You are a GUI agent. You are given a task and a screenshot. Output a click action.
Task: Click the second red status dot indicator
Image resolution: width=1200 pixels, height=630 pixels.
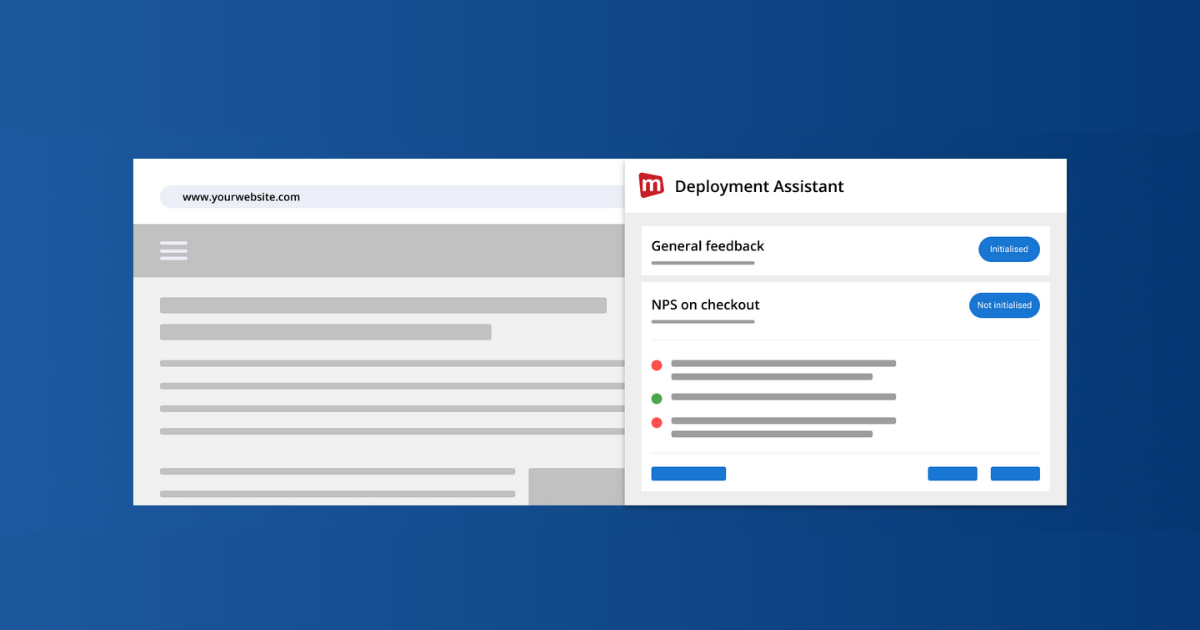(x=657, y=422)
